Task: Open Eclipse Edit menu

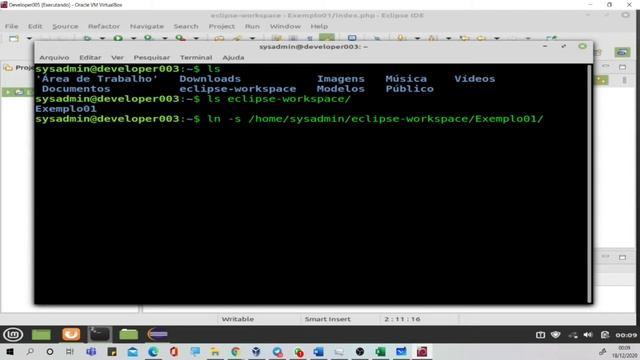Action: point(35,26)
